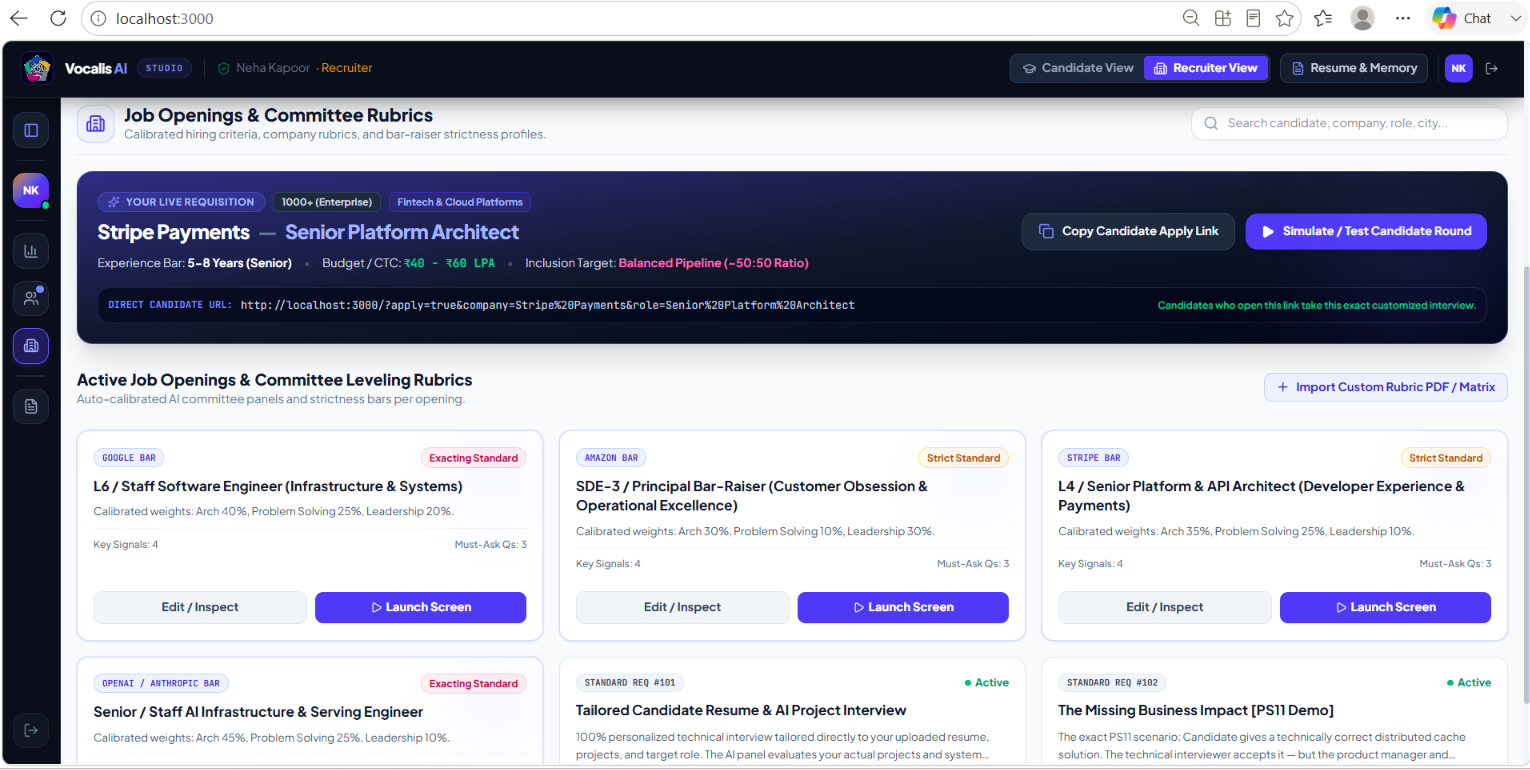The height and width of the screenshot is (770, 1530).
Task: Click the browser back arrow
Action: (x=18, y=18)
